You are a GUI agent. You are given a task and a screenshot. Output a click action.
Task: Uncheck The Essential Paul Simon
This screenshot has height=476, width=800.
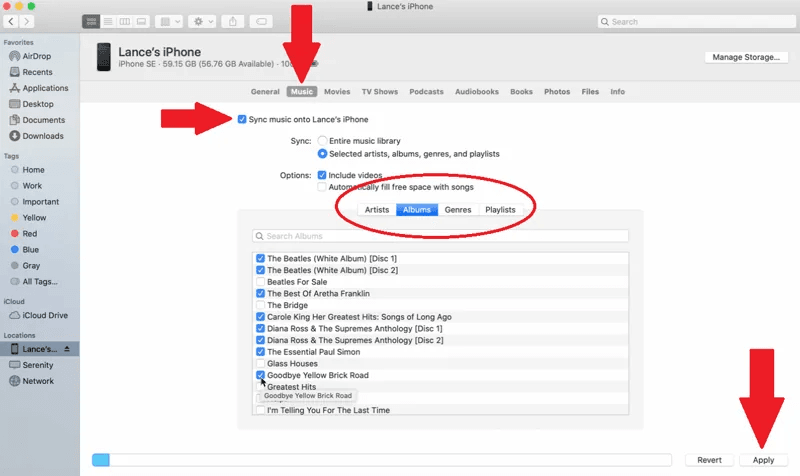(261, 352)
